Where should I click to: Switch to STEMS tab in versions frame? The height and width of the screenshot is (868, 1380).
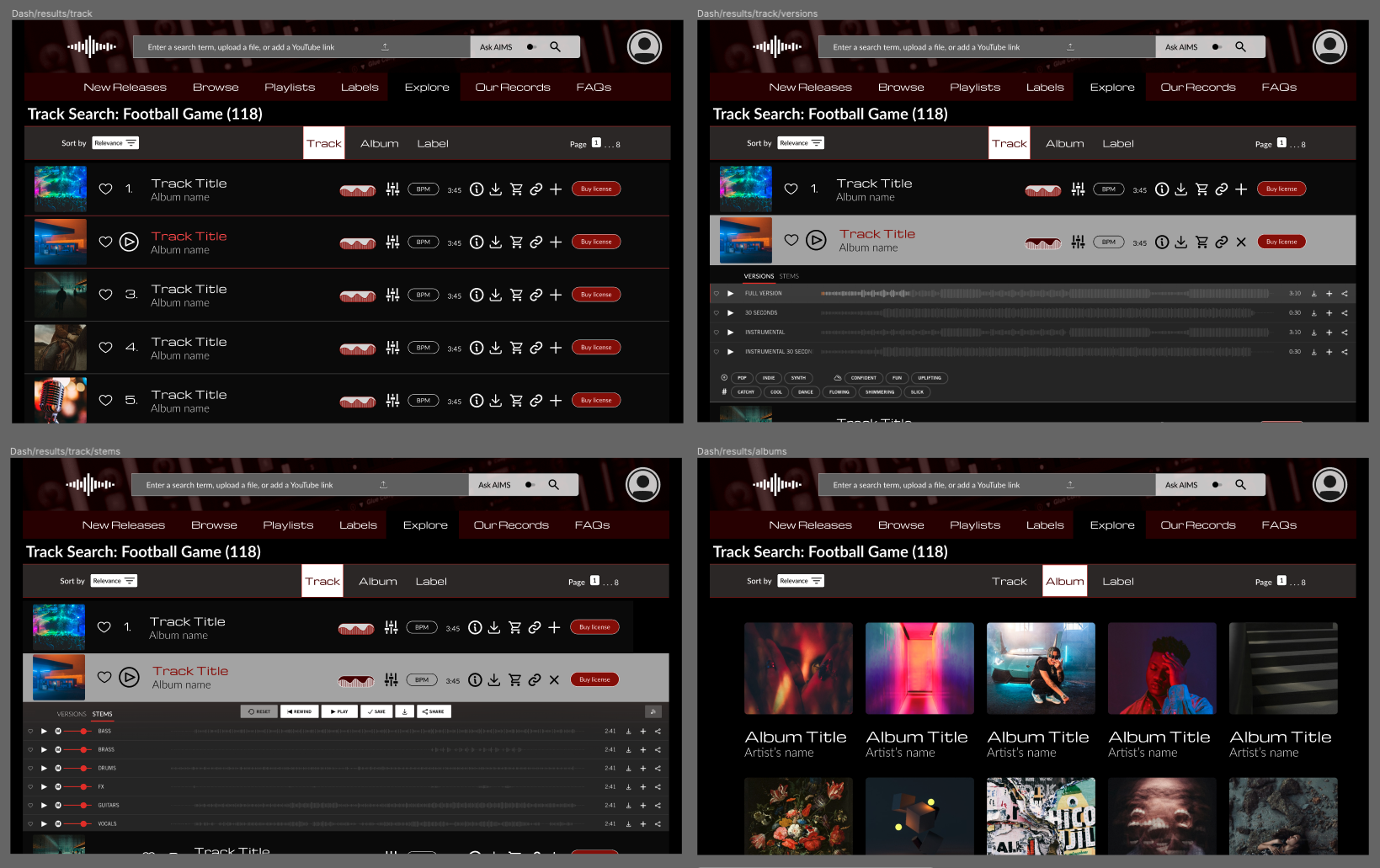click(x=789, y=276)
